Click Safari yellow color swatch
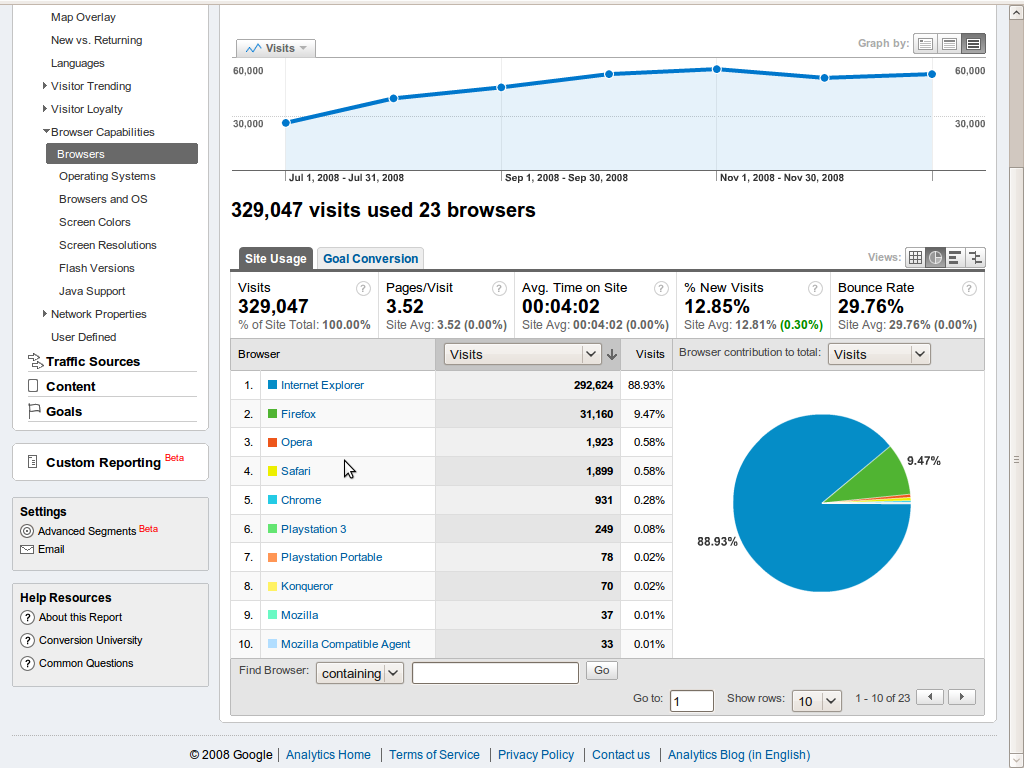The image size is (1024, 768). 272,471
